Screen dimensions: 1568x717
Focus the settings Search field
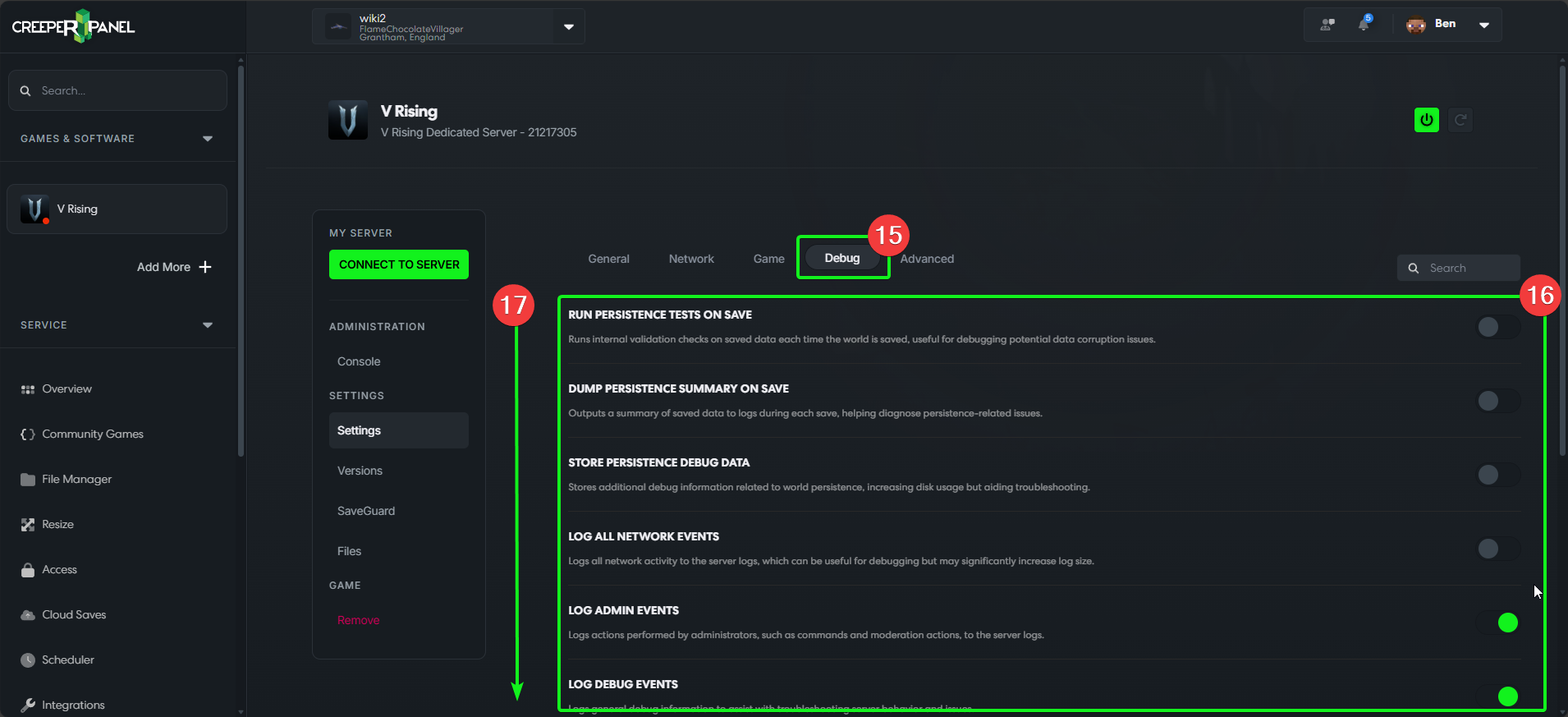1459,269
